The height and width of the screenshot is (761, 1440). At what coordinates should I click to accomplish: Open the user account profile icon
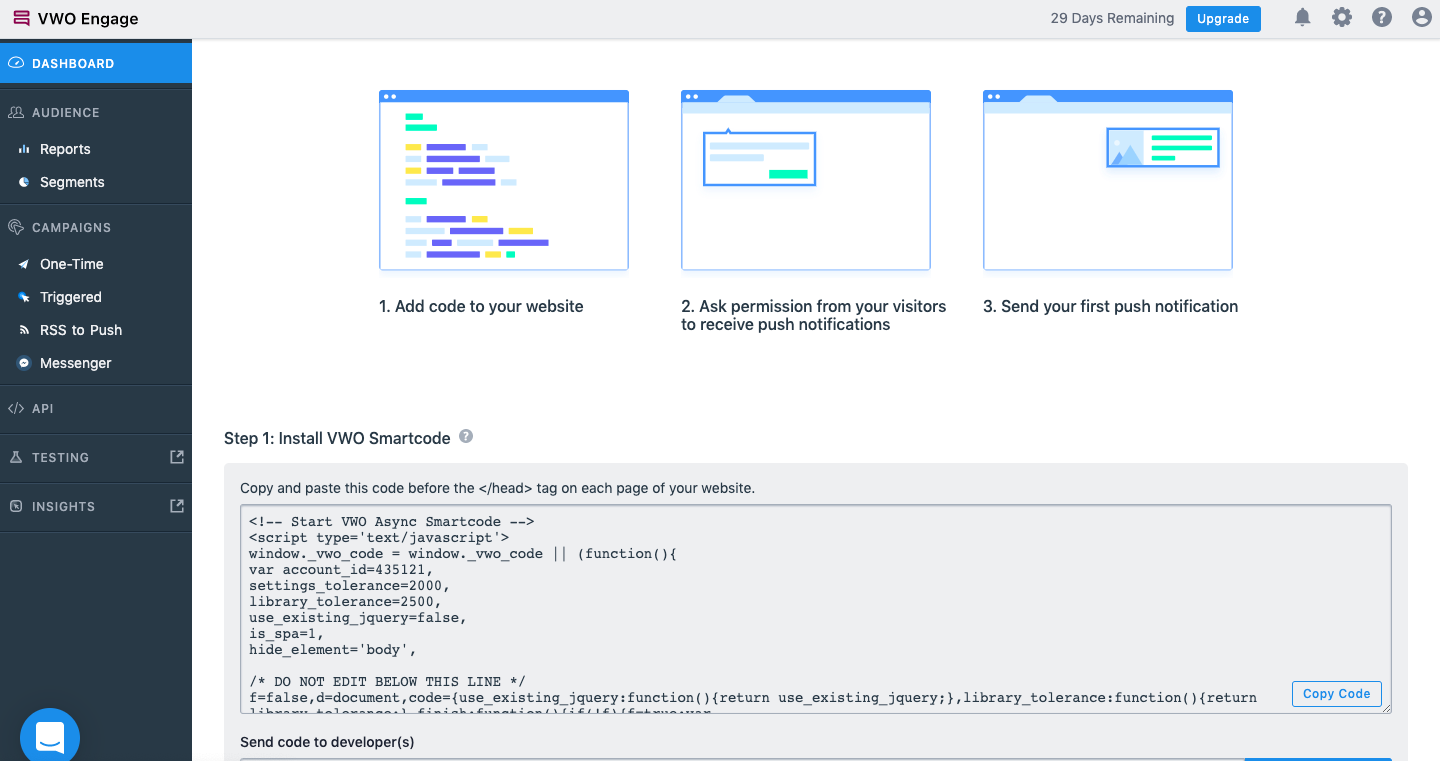tap(1421, 17)
